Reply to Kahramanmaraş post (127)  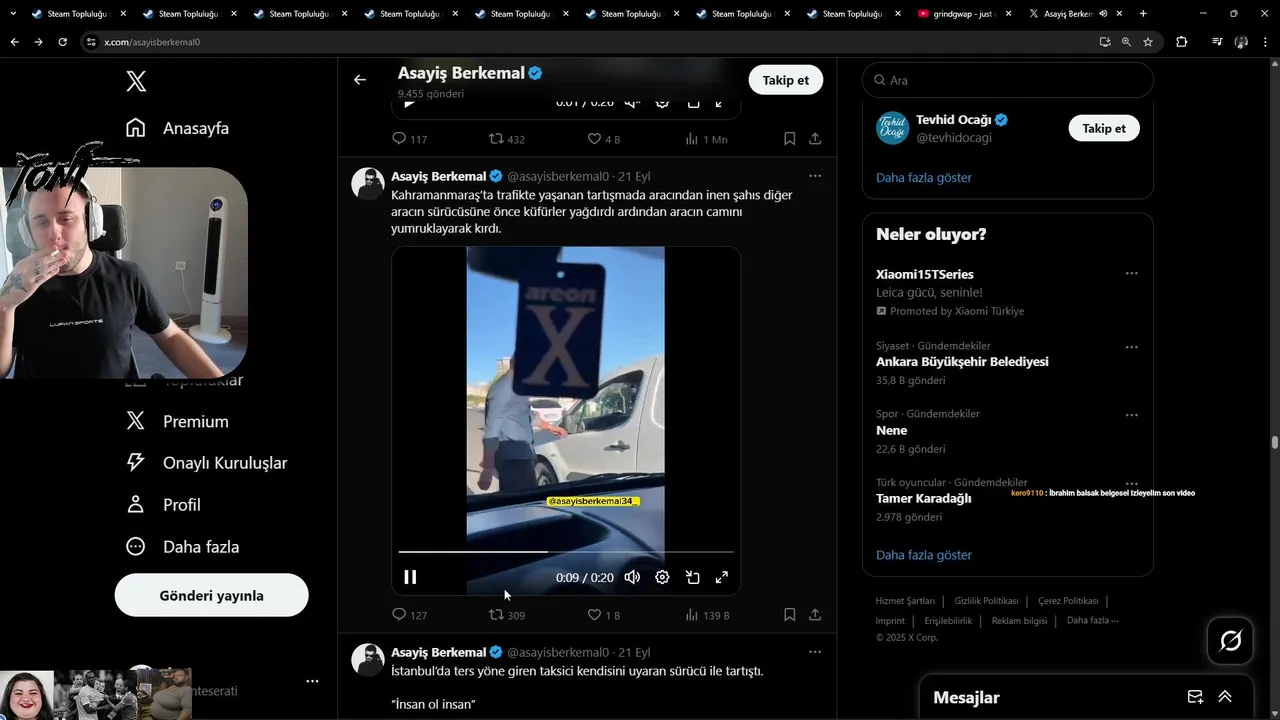(409, 615)
